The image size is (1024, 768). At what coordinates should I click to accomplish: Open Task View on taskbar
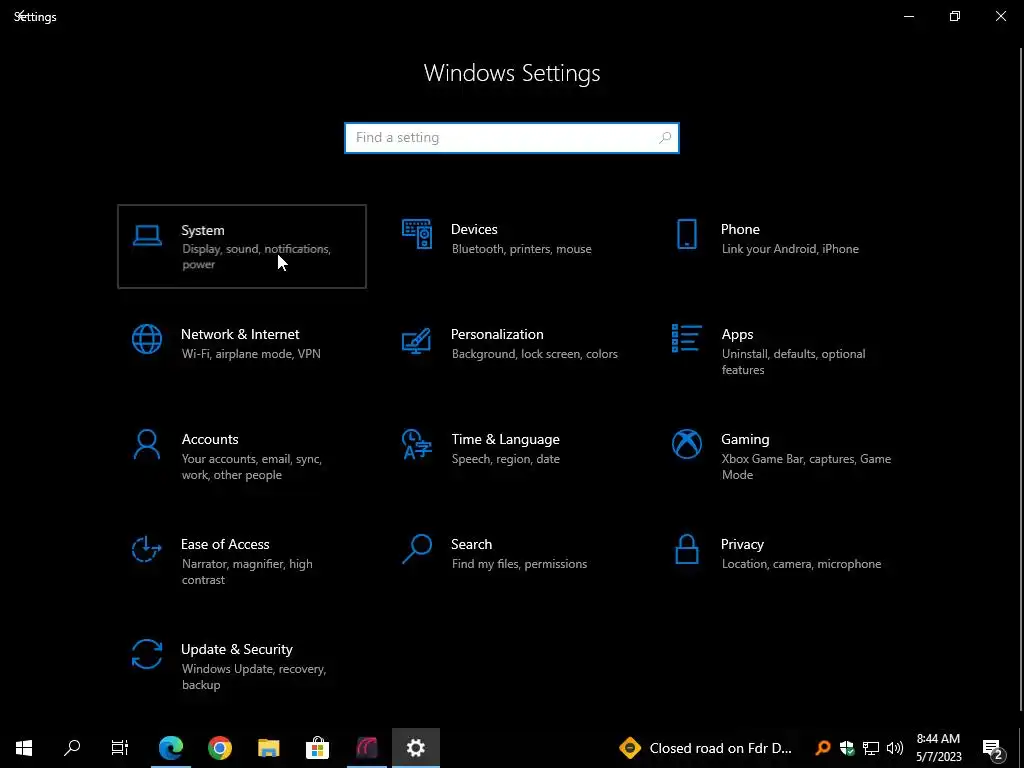click(120, 748)
